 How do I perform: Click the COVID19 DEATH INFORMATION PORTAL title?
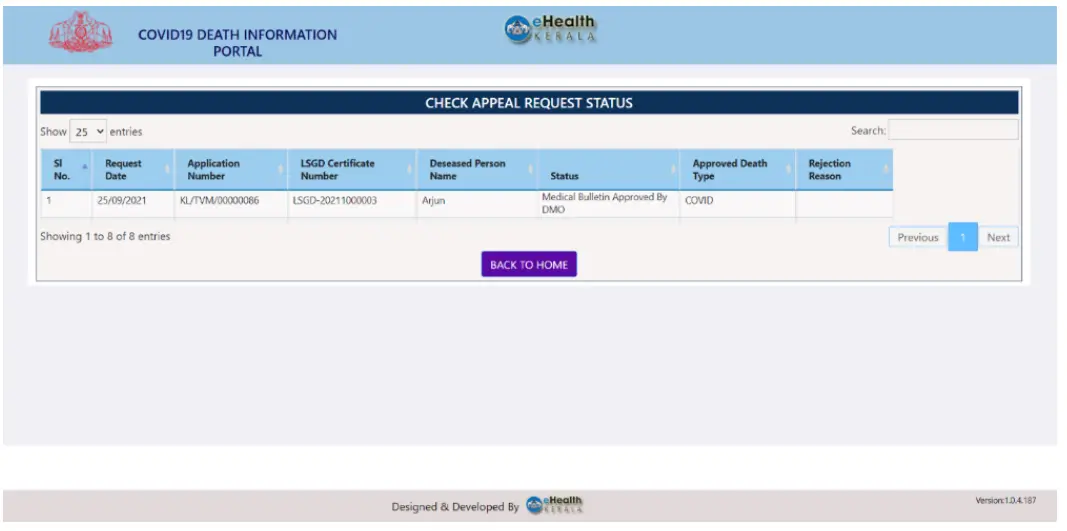point(237,43)
